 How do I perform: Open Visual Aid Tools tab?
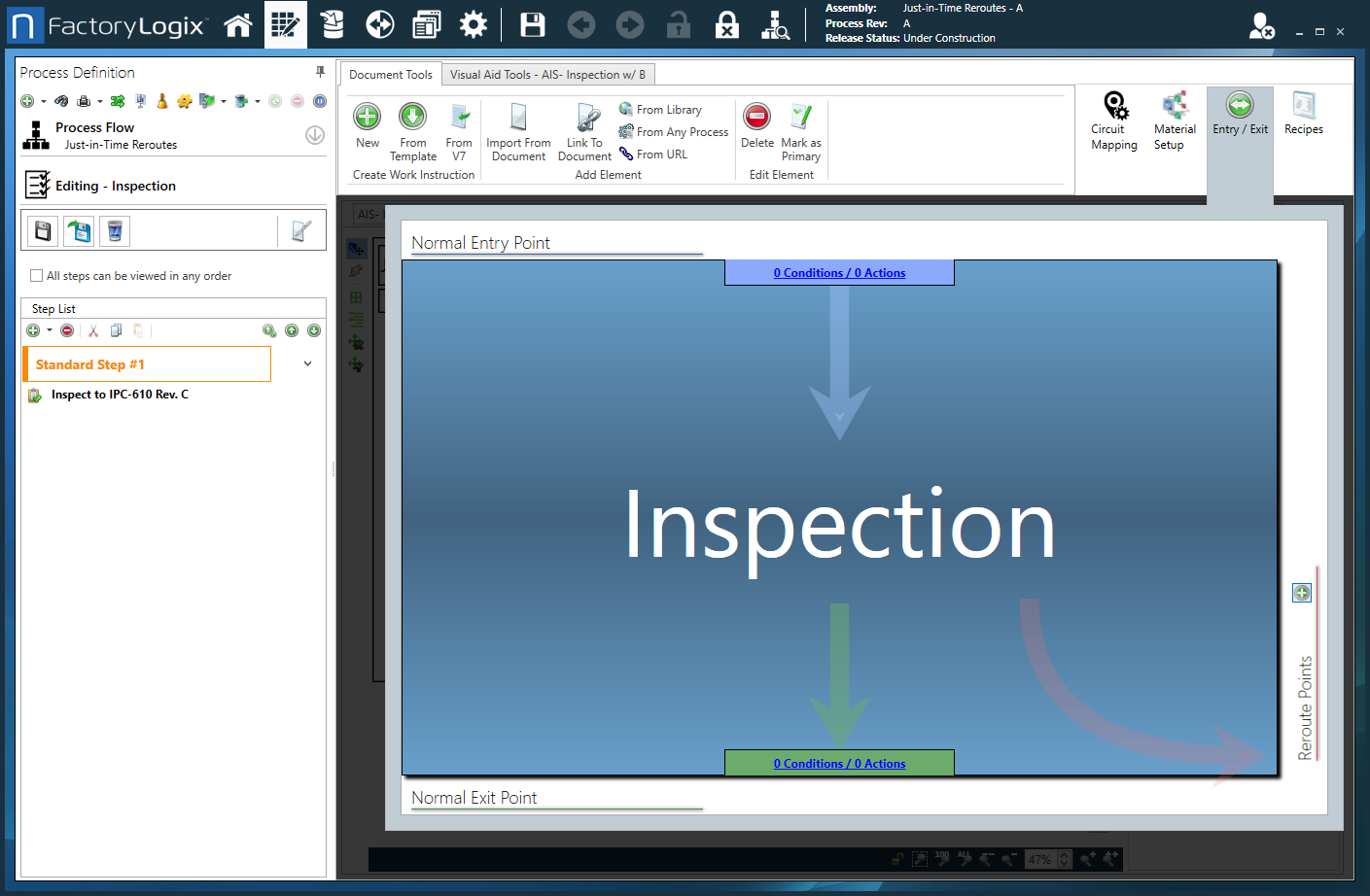pos(547,75)
